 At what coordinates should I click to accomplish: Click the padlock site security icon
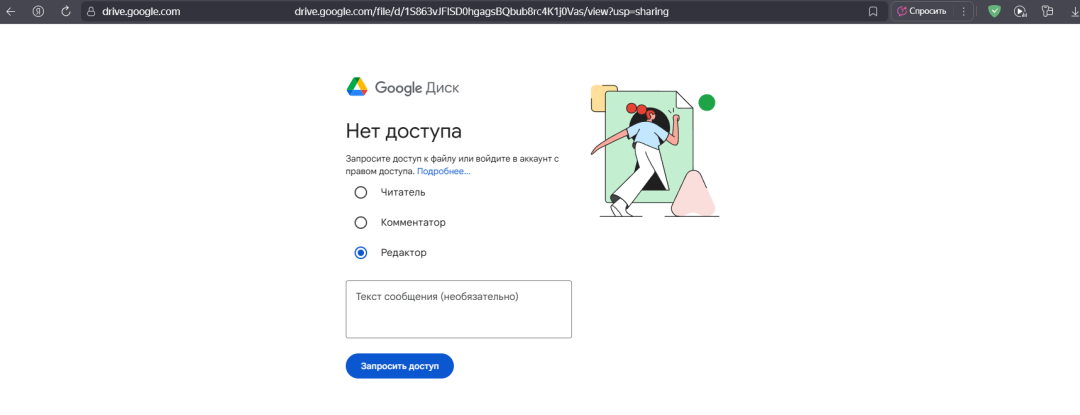coord(90,12)
